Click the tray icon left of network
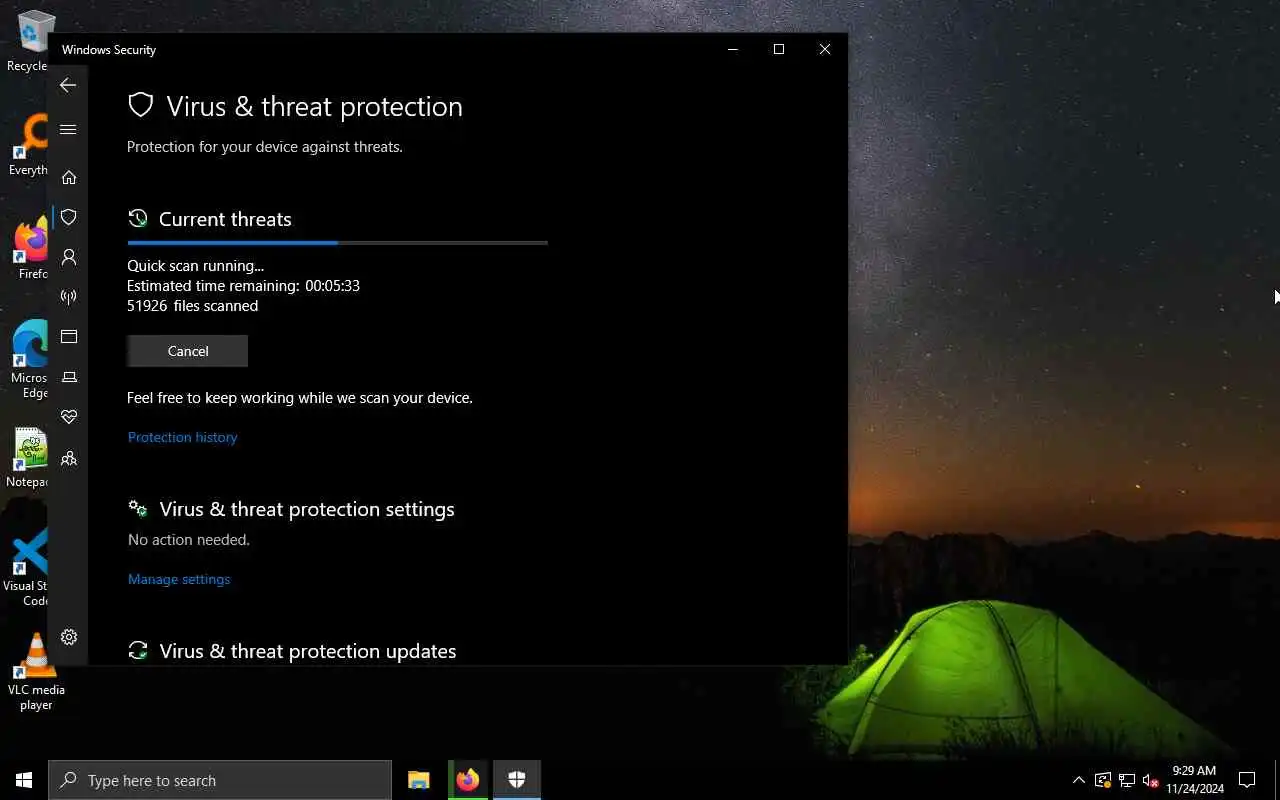The height and width of the screenshot is (800, 1280). tap(1102, 780)
